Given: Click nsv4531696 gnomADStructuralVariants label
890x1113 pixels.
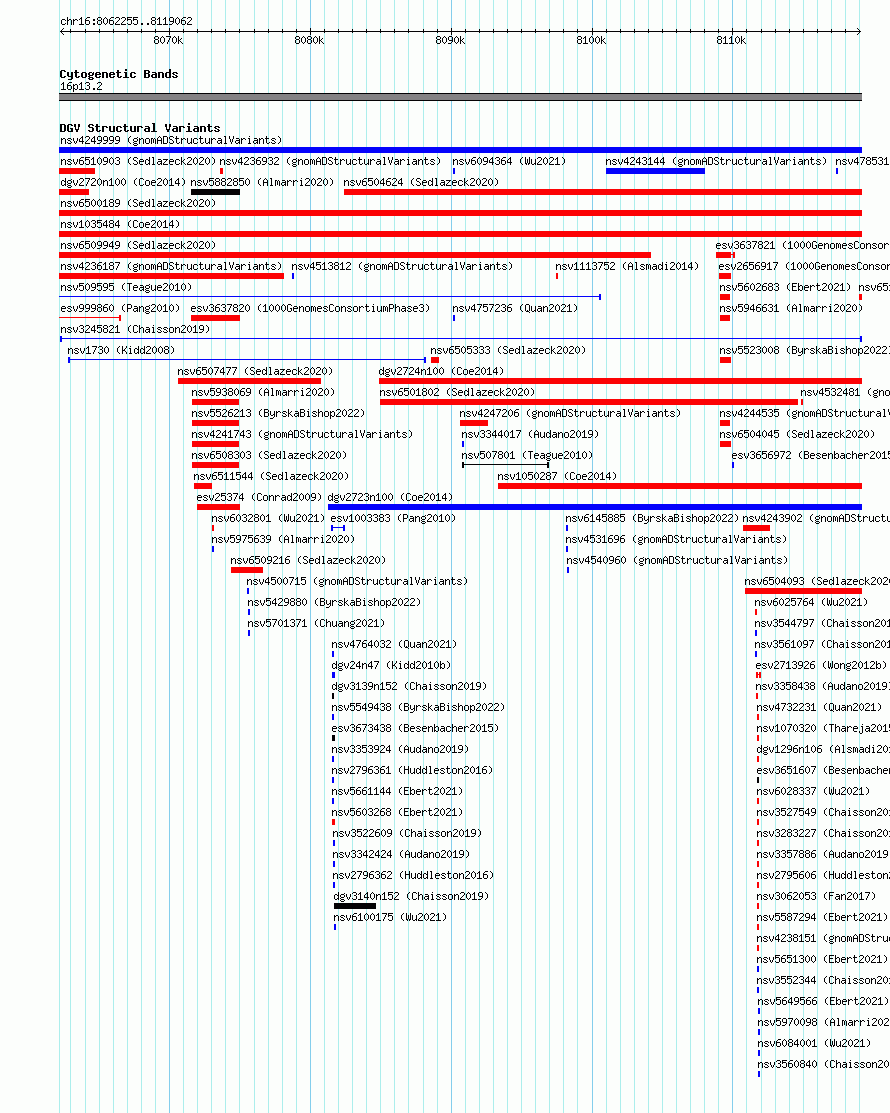Looking at the screenshot, I should (676, 539).
